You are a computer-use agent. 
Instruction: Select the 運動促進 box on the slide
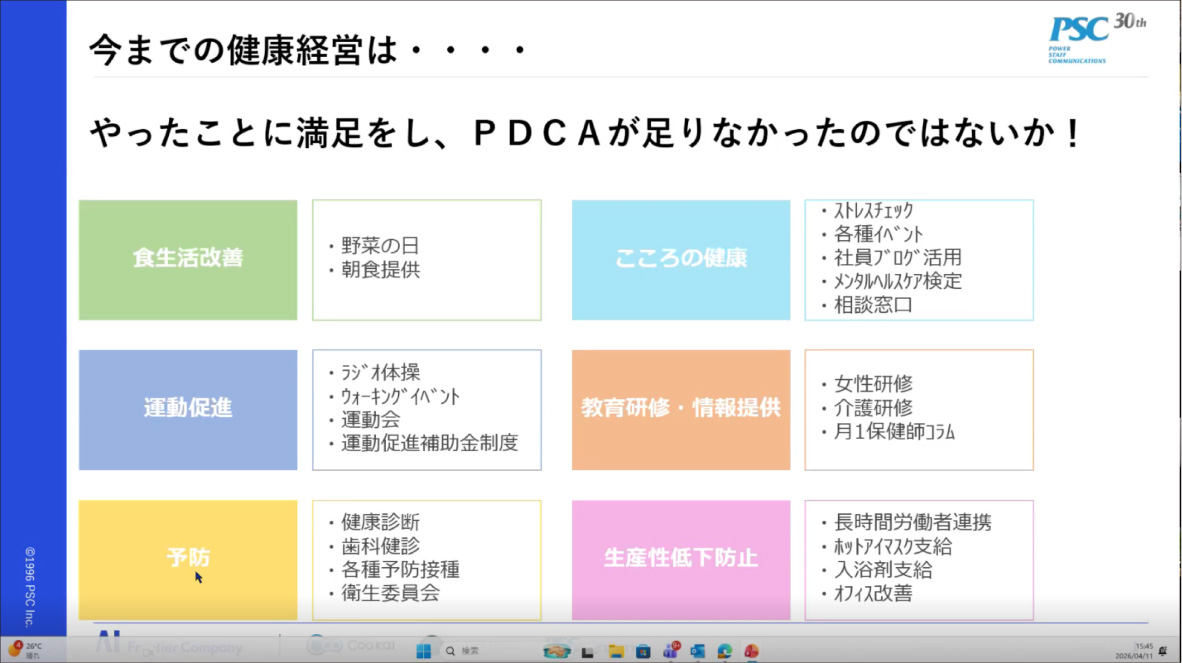point(186,410)
